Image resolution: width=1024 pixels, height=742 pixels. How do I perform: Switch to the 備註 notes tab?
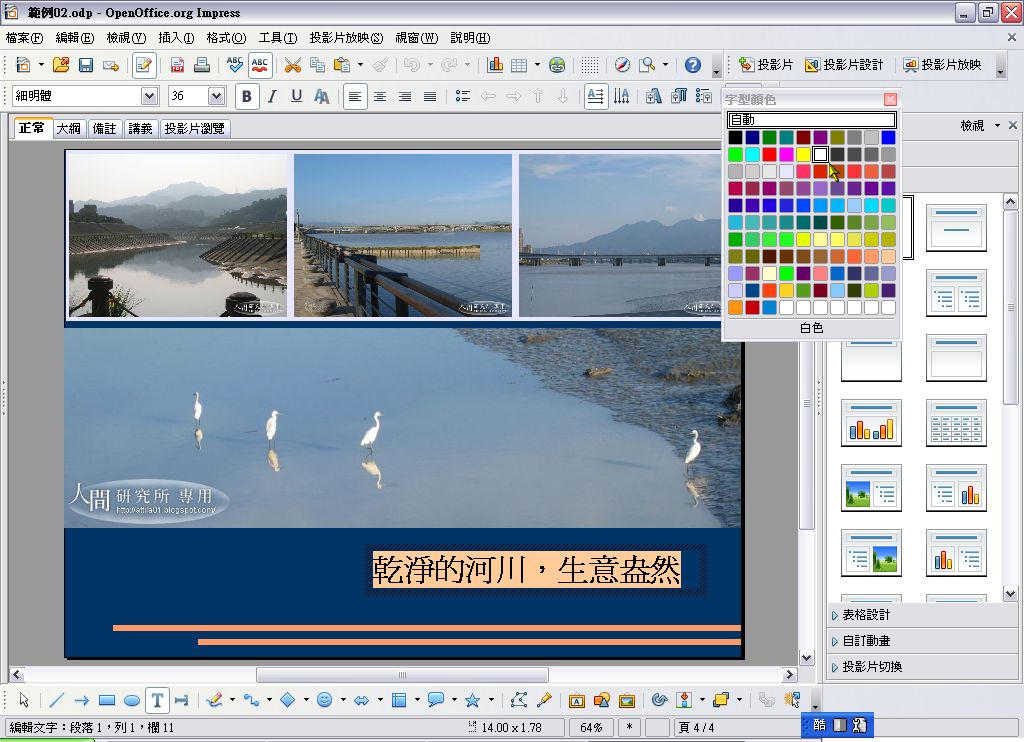104,129
